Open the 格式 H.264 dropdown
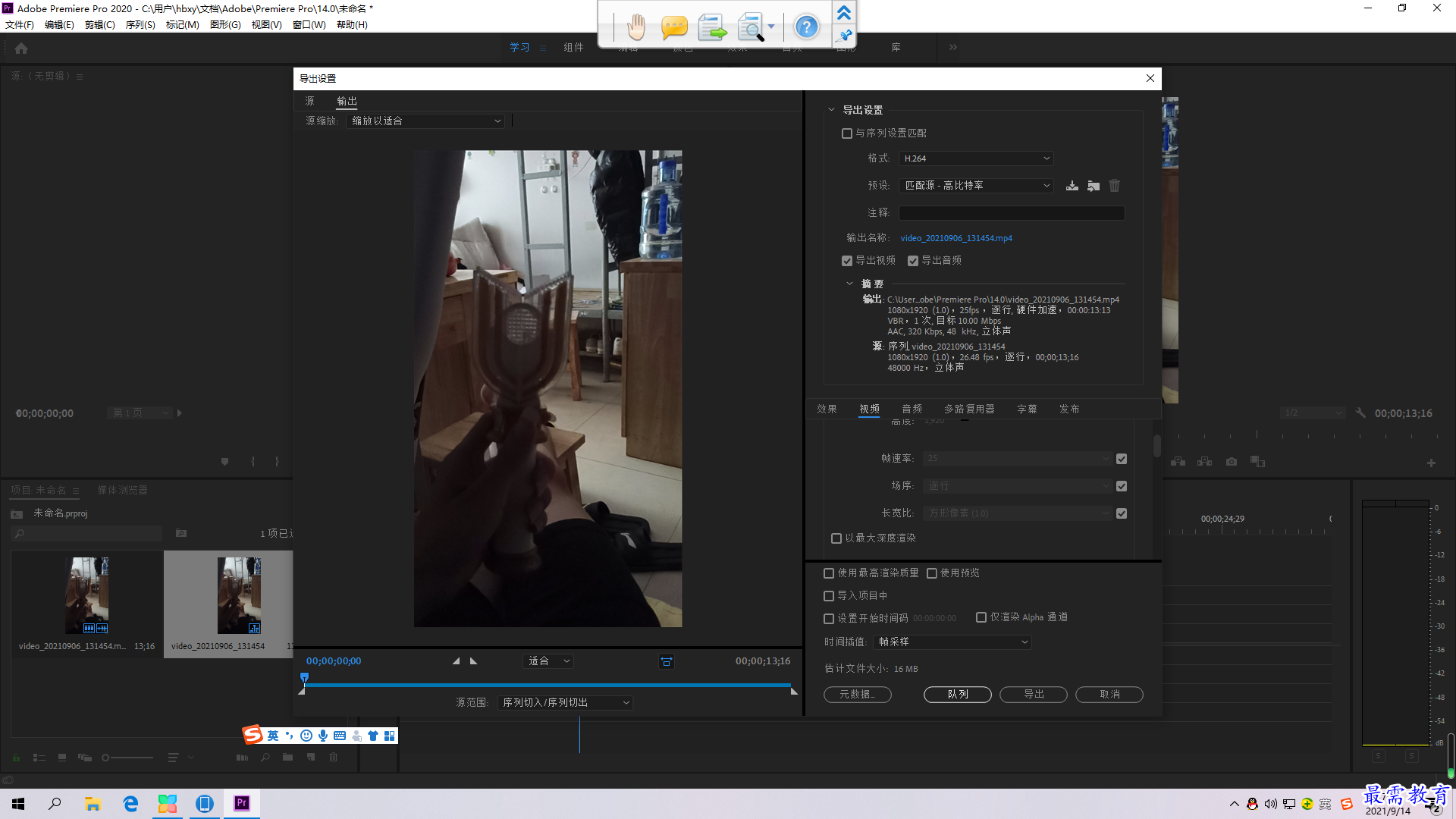The image size is (1456, 819). [x=976, y=158]
